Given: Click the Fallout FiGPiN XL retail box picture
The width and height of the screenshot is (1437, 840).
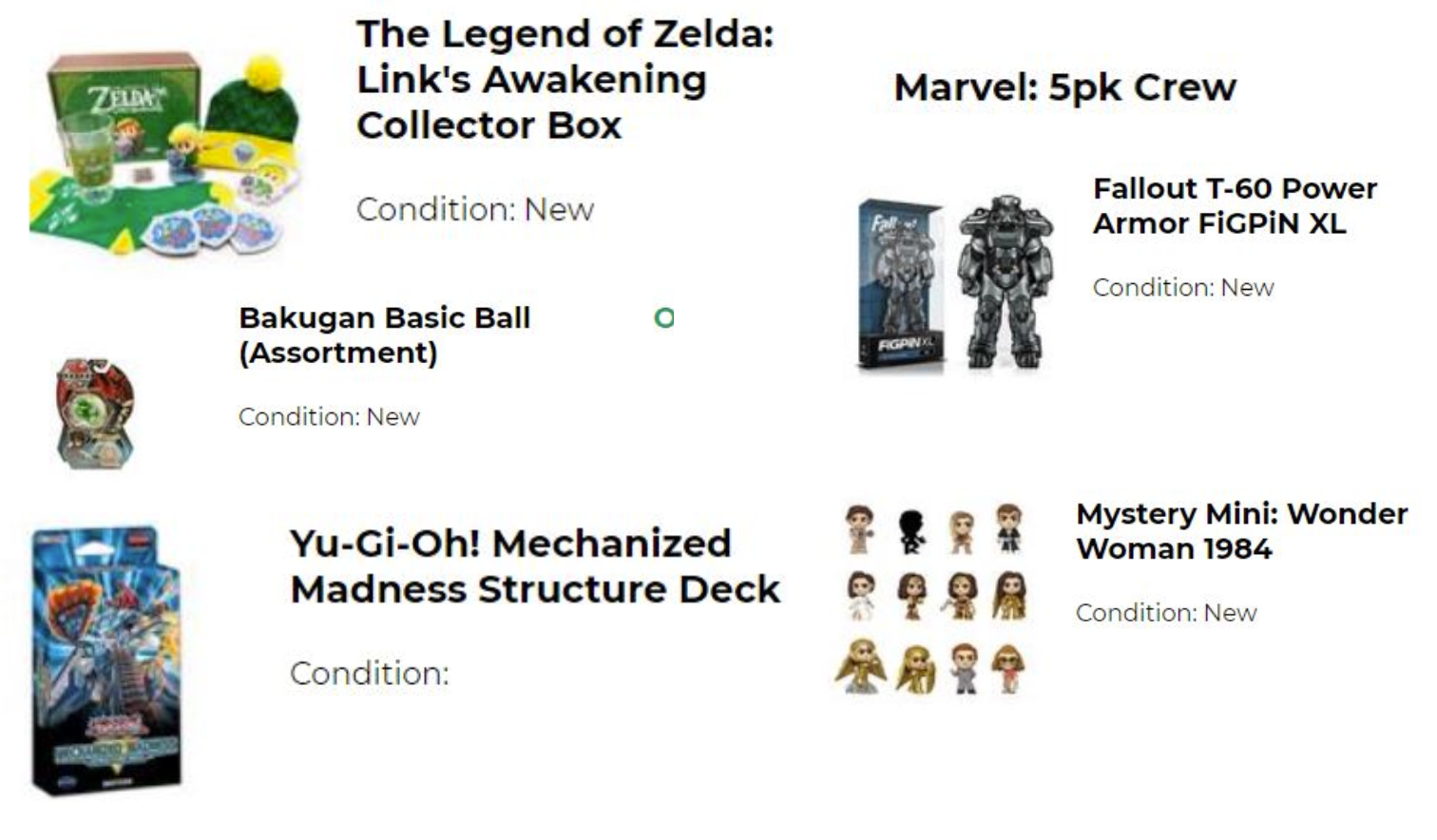Looking at the screenshot, I should point(899,283).
